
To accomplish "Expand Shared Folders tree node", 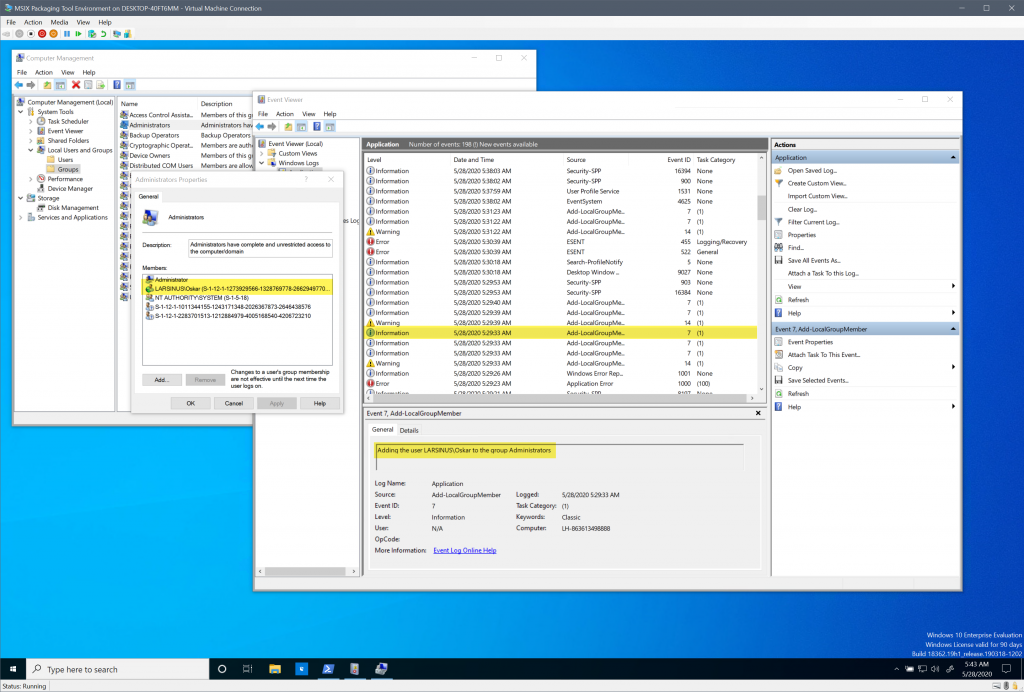I will 31,140.
